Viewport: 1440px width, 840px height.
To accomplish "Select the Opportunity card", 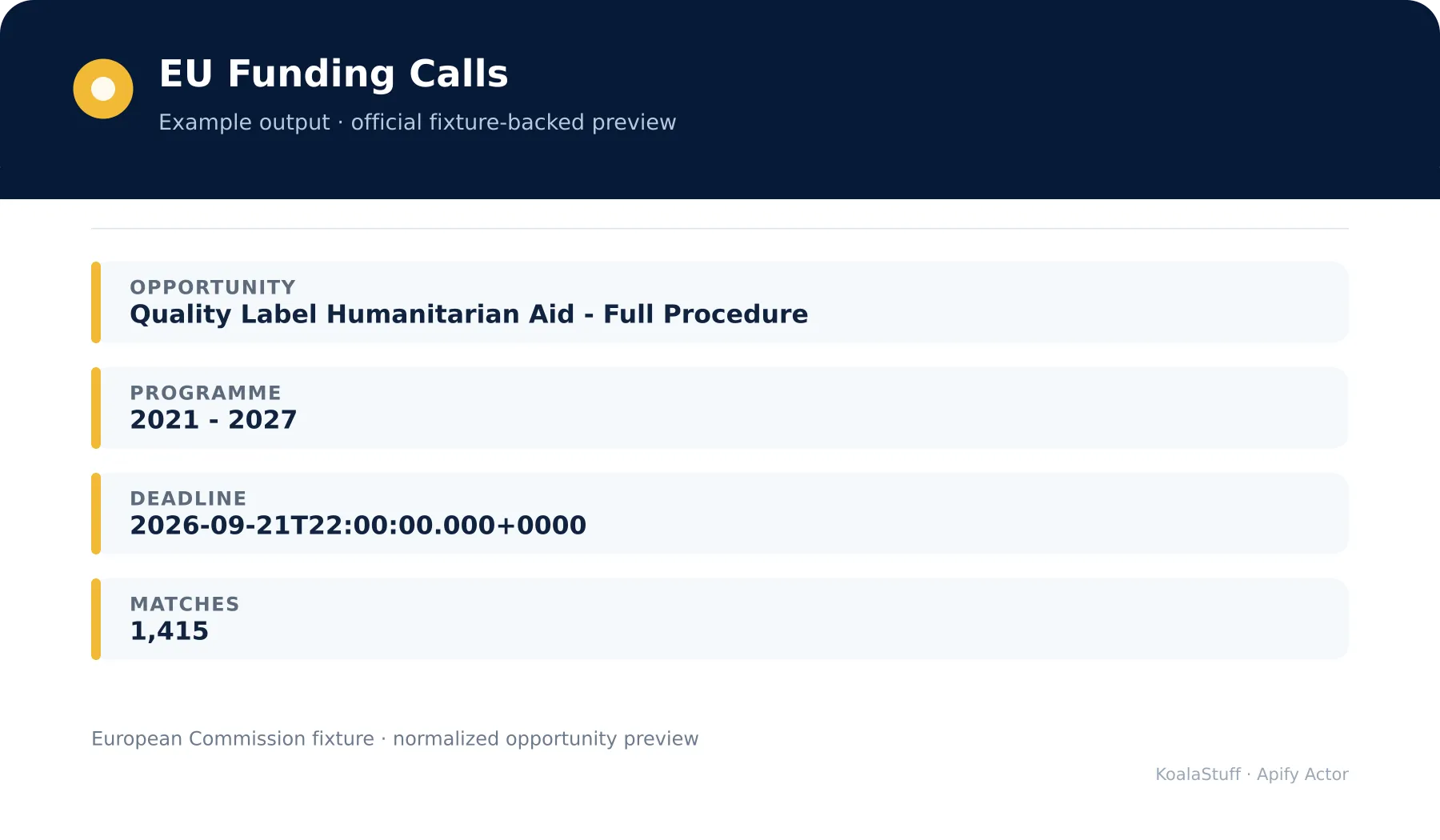I will 720,302.
